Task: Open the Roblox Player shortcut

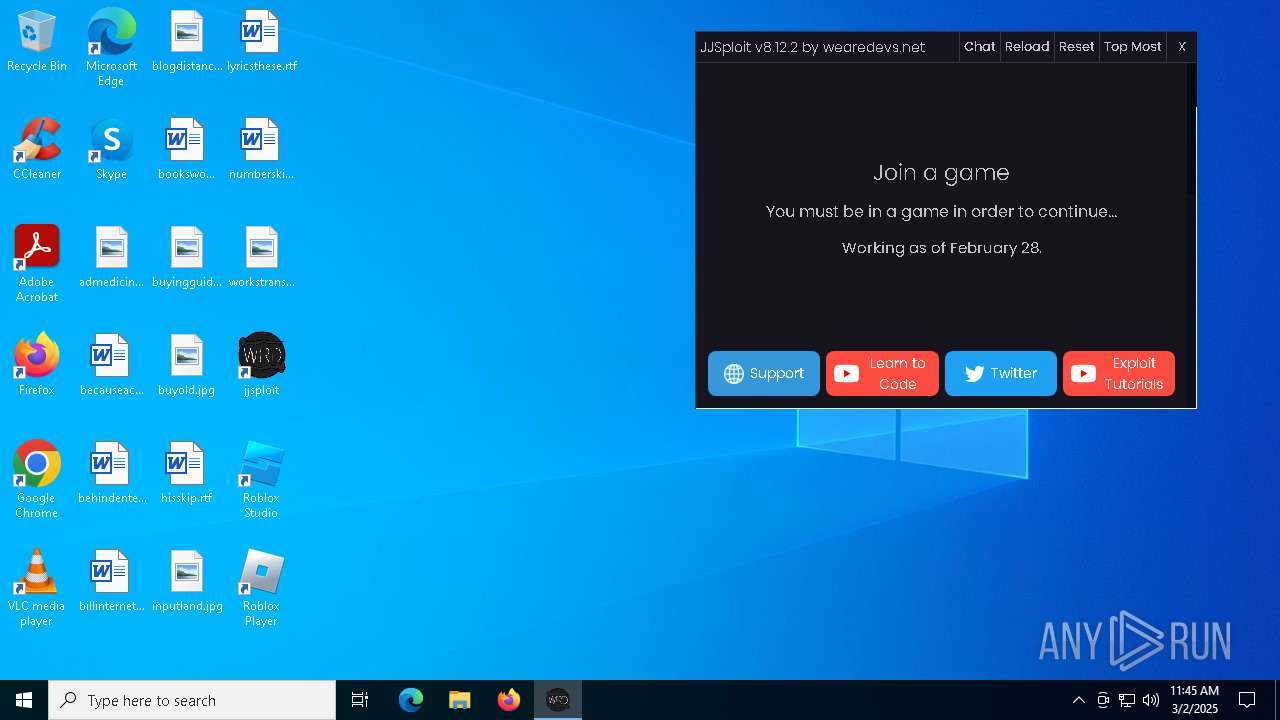Action: [261, 588]
